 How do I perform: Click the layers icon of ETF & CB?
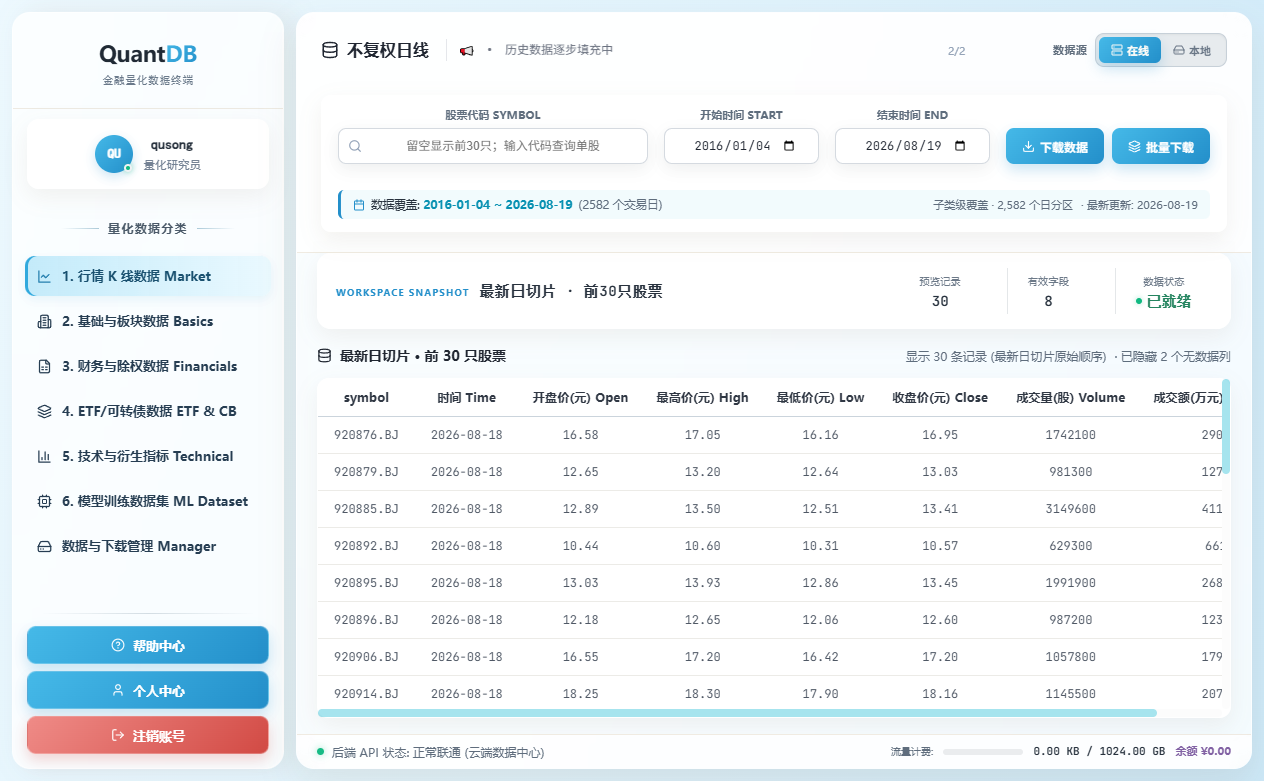tap(44, 412)
